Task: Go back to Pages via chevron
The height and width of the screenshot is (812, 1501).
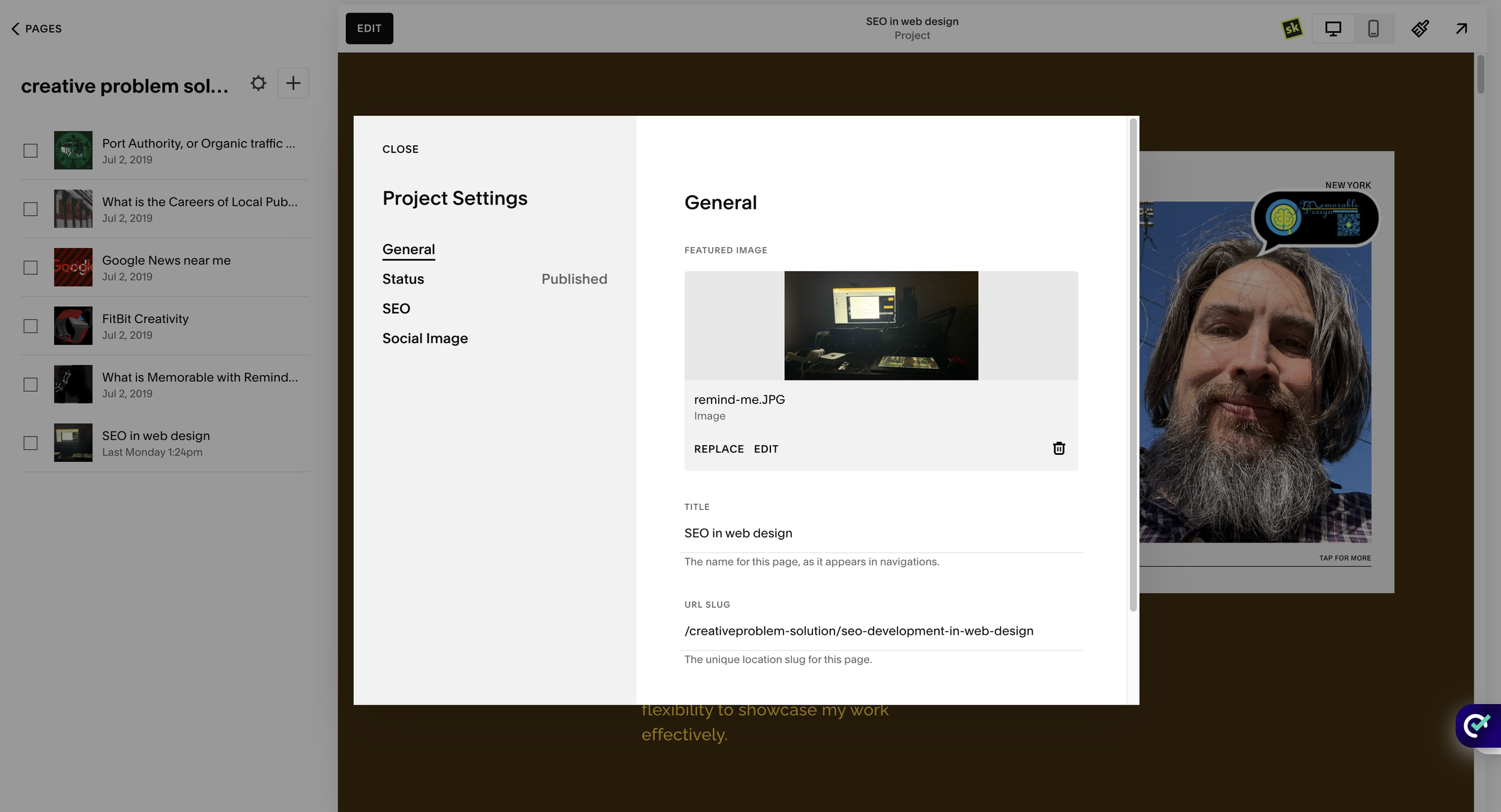Action: coord(16,29)
